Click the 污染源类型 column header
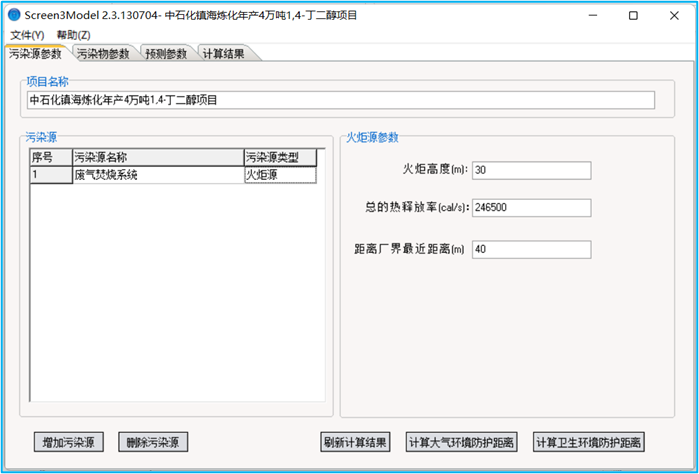The height and width of the screenshot is (474, 699). coord(280,157)
